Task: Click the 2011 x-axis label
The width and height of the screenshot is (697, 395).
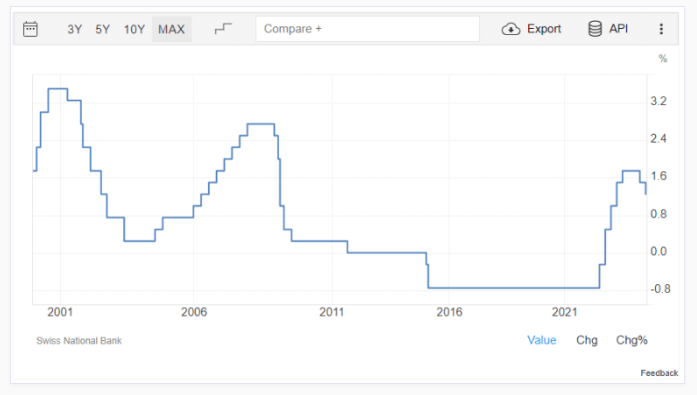Action: click(332, 312)
